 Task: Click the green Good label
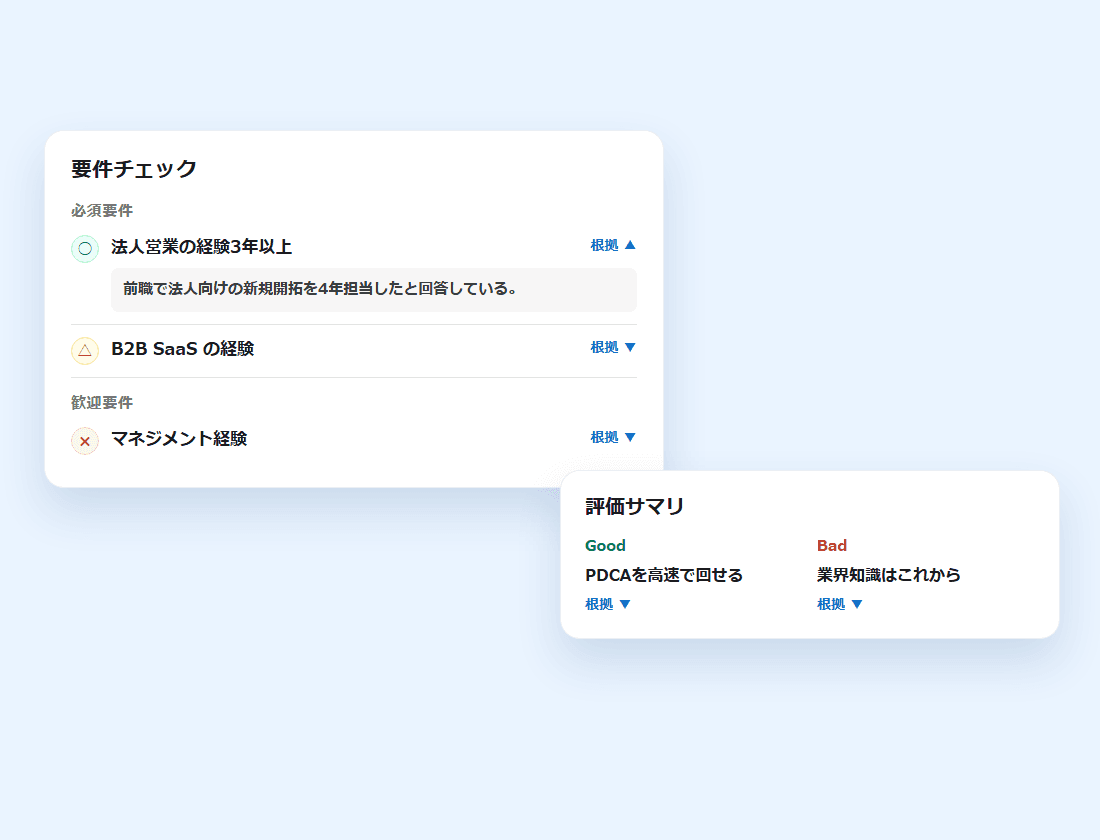(x=605, y=545)
